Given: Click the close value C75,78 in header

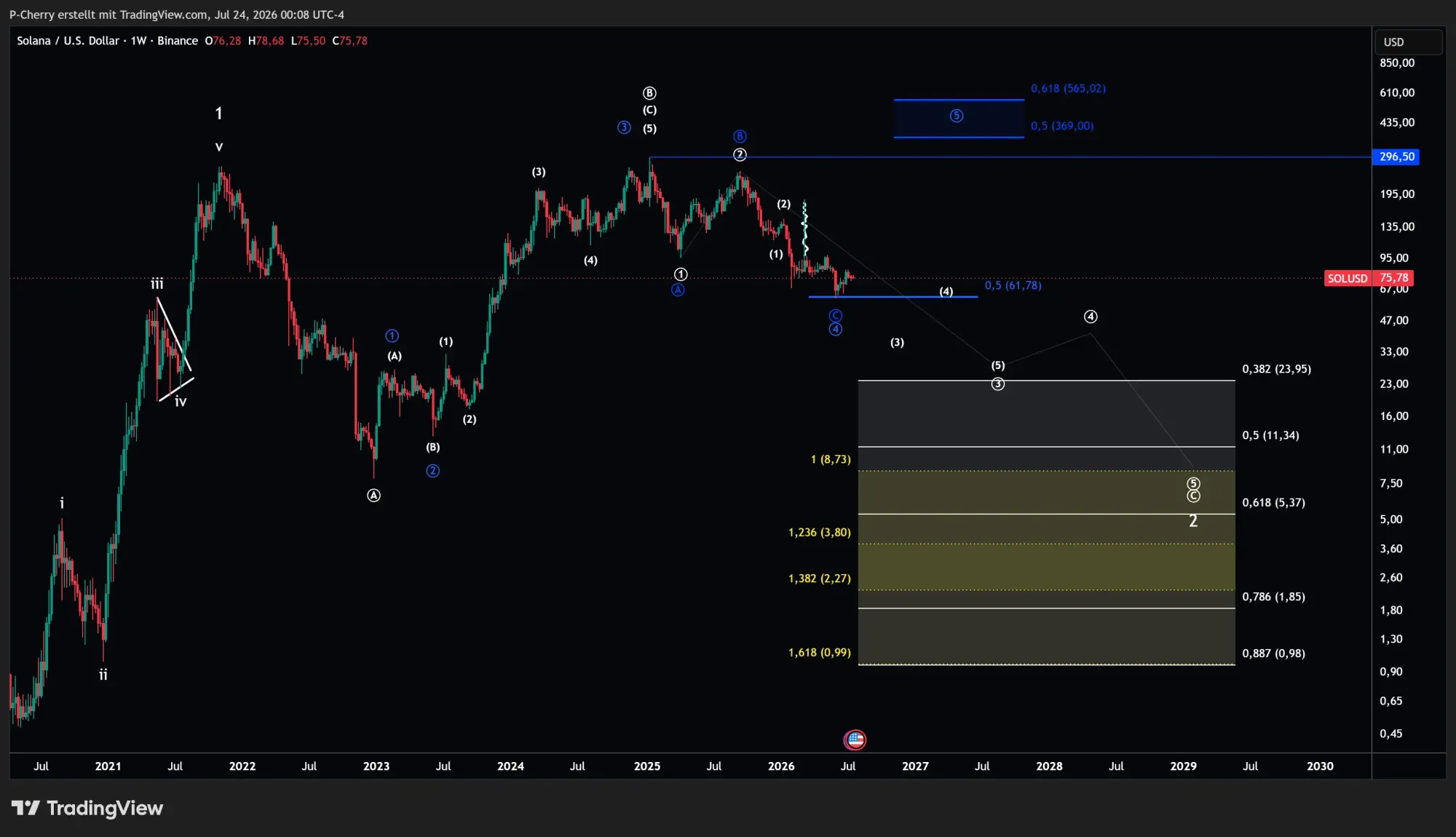Looking at the screenshot, I should (x=350, y=41).
